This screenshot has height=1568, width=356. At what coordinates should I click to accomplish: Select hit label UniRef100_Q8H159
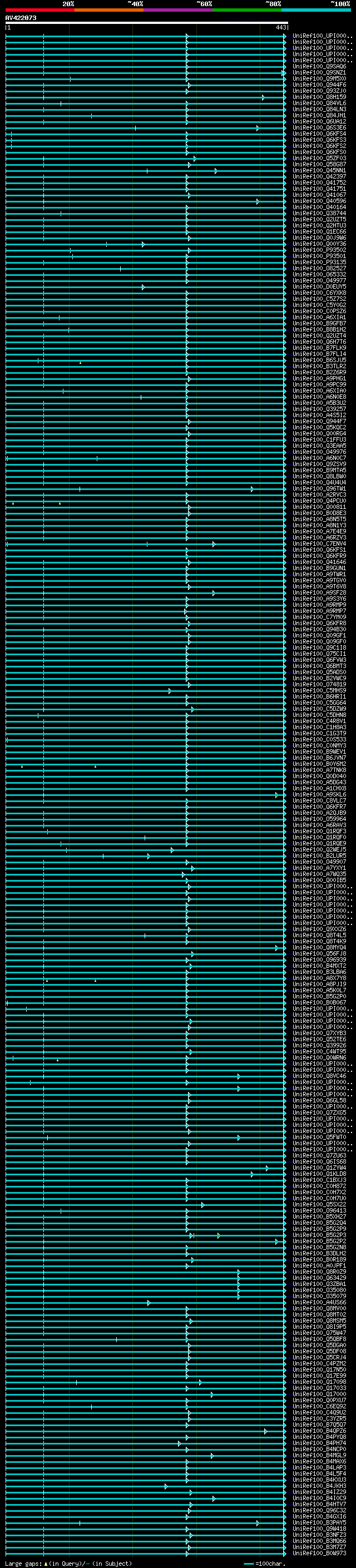point(319,97)
